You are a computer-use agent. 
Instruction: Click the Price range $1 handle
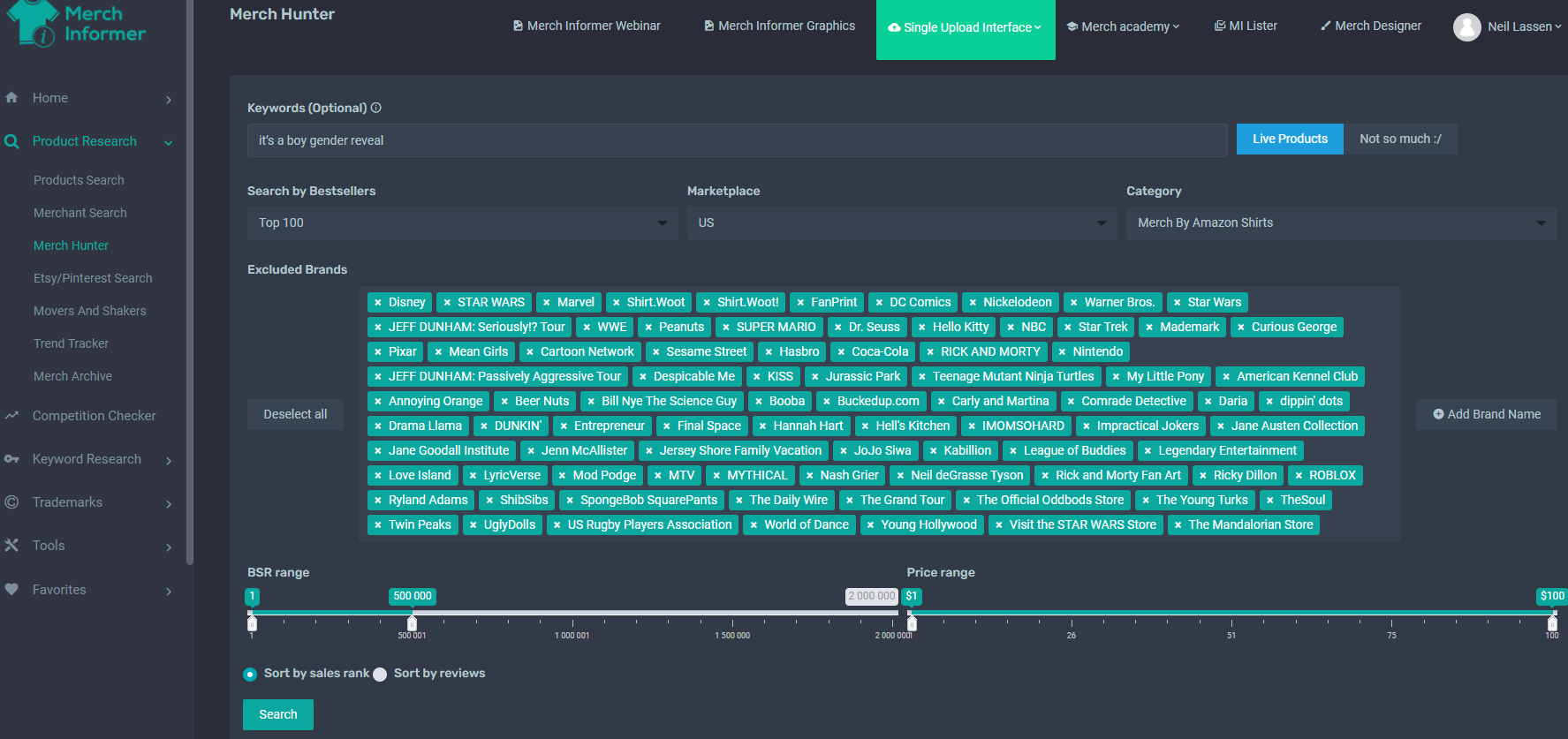[x=912, y=622]
